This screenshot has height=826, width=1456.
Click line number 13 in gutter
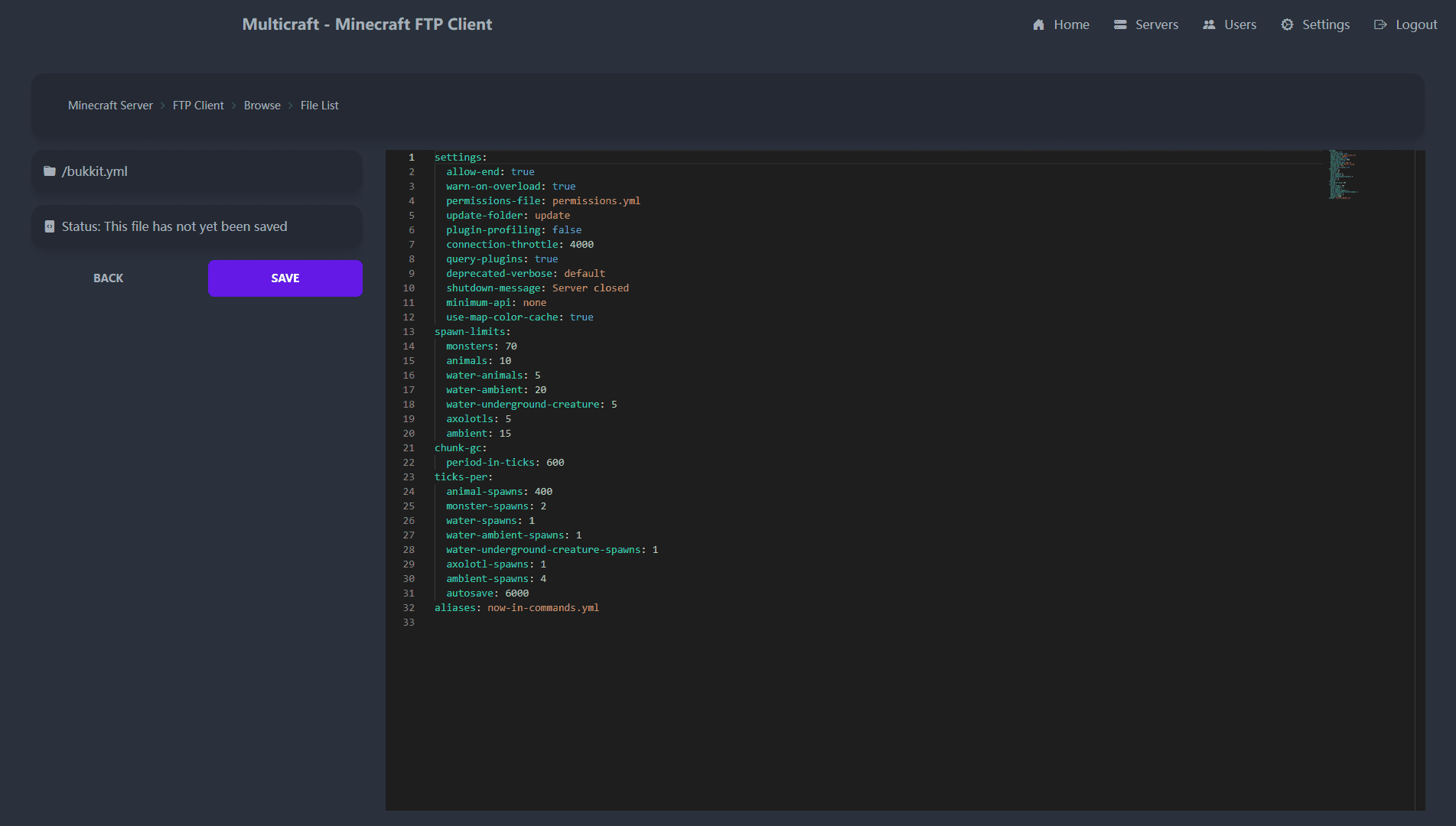[x=409, y=332]
